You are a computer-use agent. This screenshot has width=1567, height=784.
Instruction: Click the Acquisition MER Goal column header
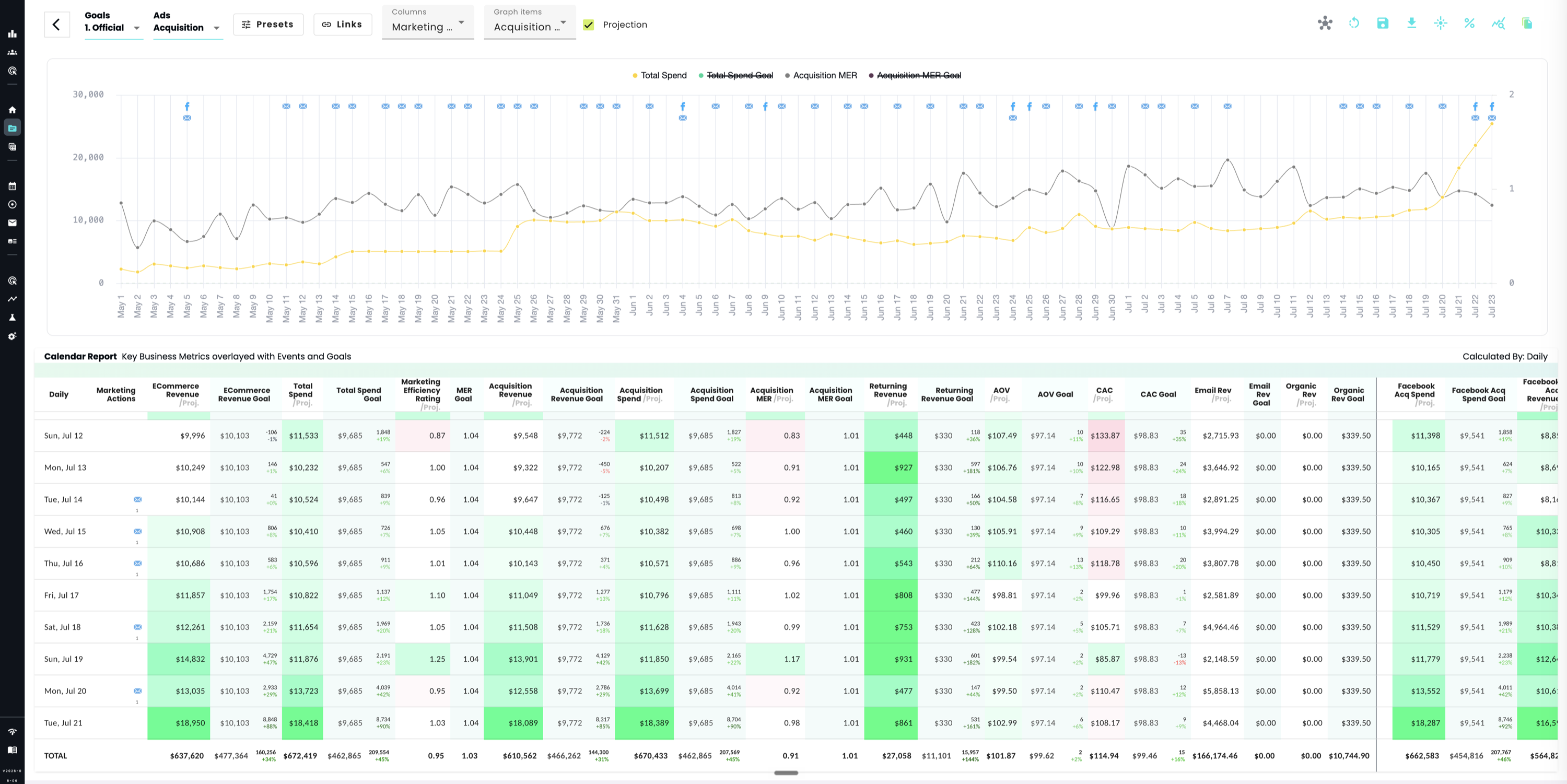831,395
